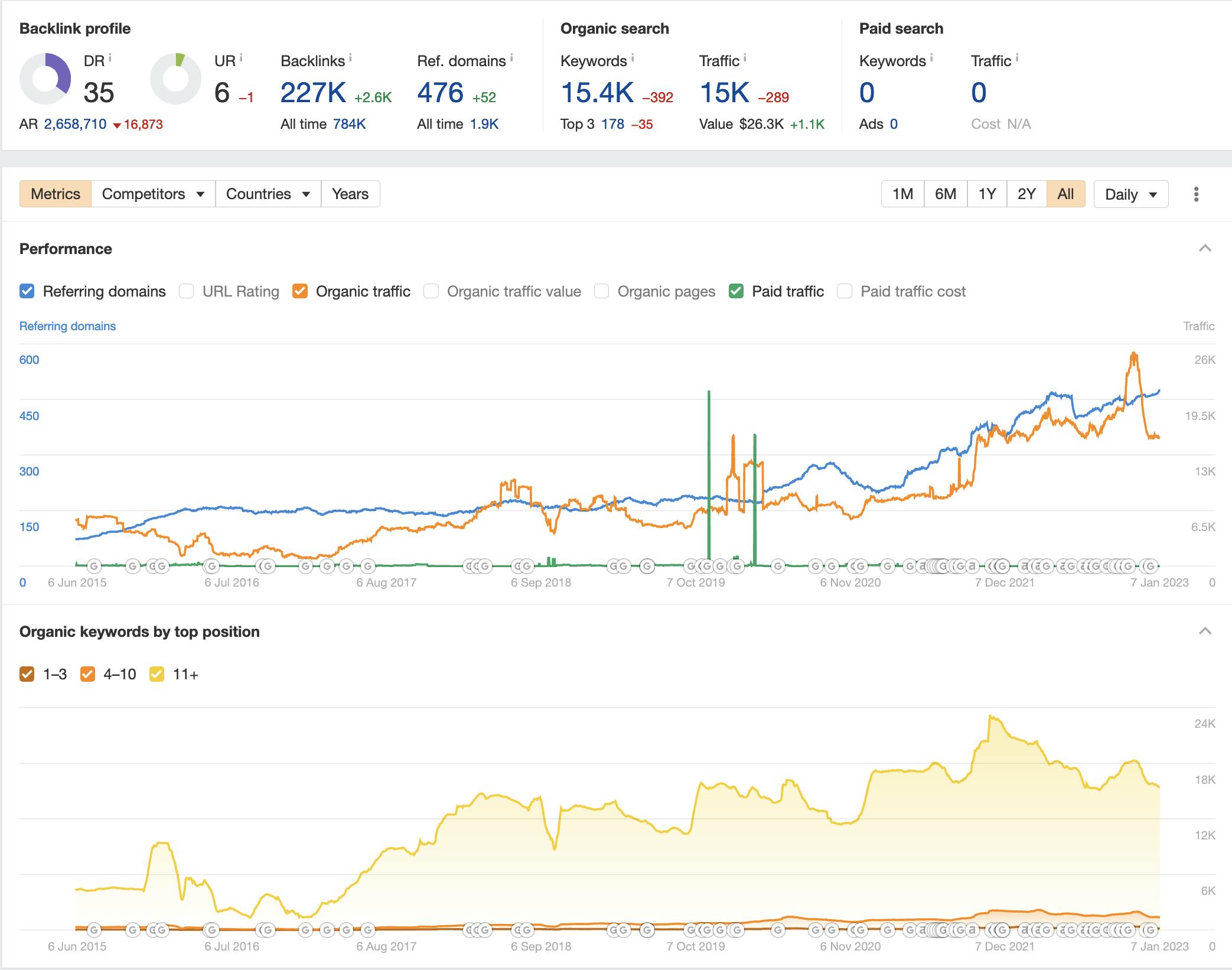Toggle the 11+ position checkbox

[157, 674]
